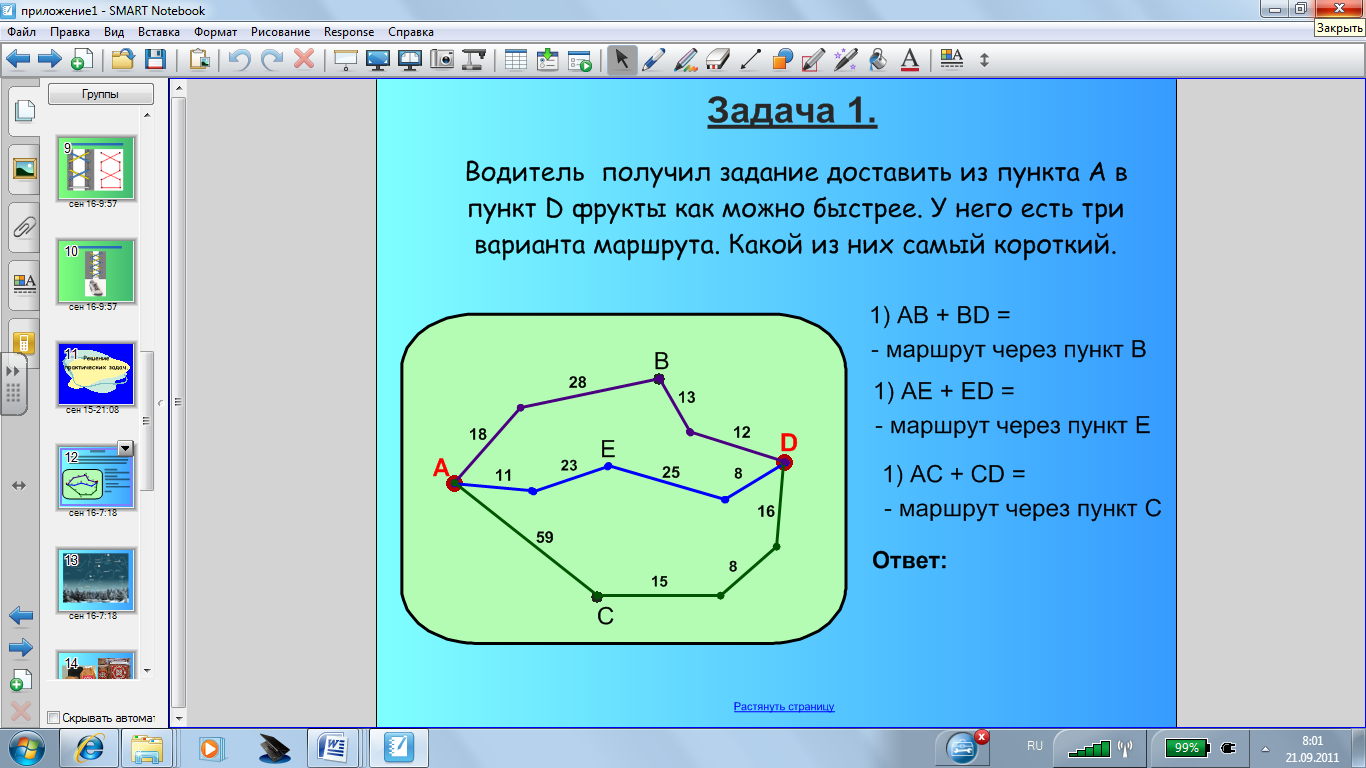Select the Magic Pen tool
This screenshot has width=1366, height=768.
(846, 59)
